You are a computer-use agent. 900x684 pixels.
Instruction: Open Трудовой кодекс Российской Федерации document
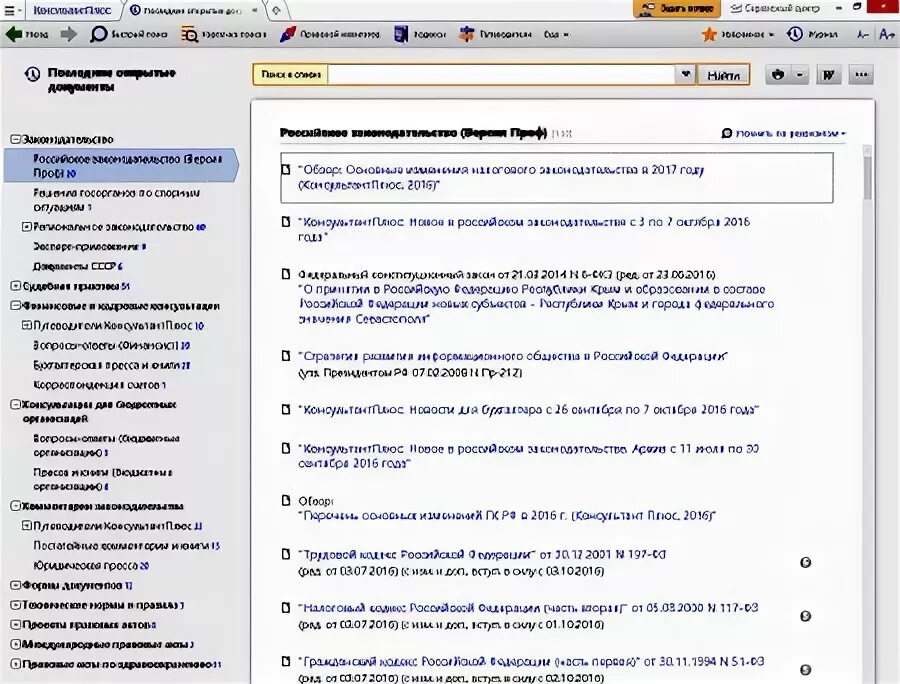coord(482,554)
